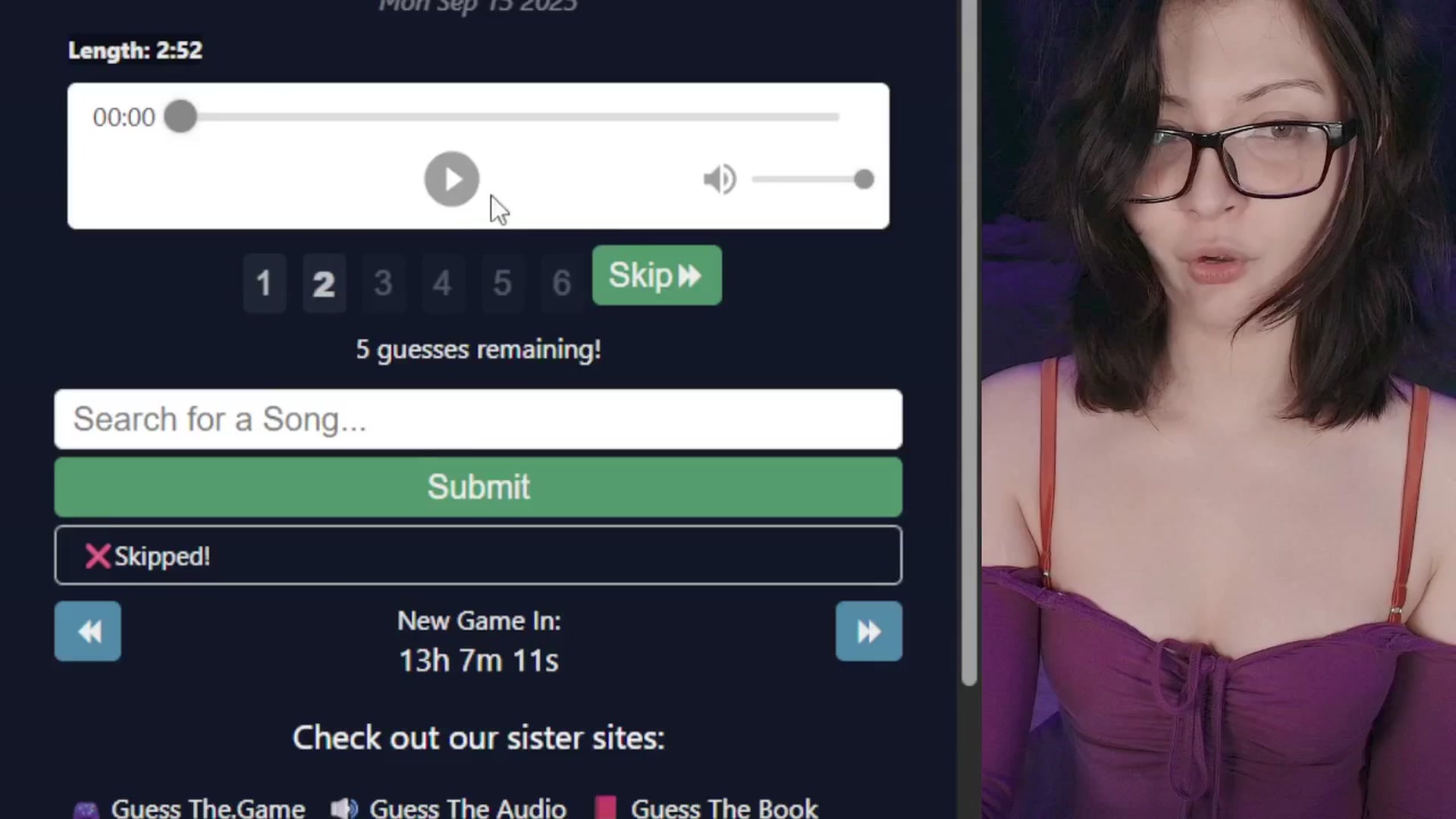Open the Guess The.Game sister site

190,808
